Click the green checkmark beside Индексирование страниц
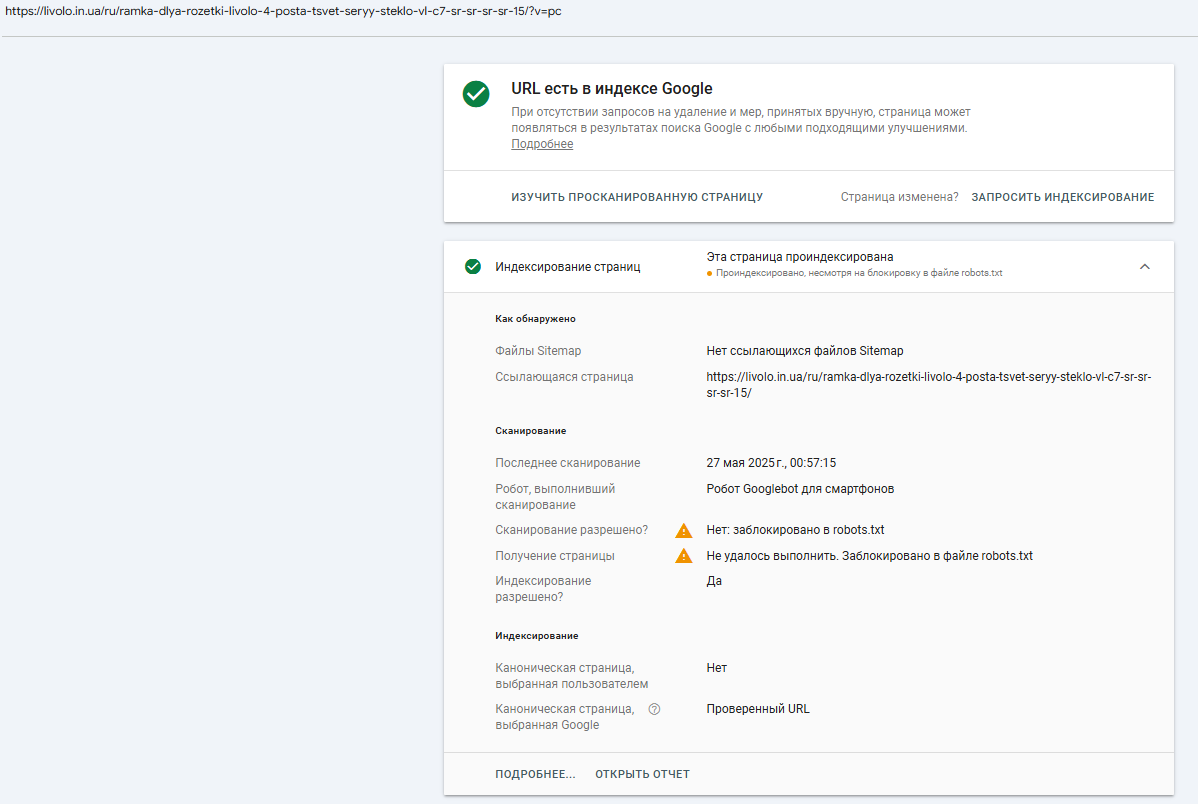The width and height of the screenshot is (1198, 804). [473, 267]
